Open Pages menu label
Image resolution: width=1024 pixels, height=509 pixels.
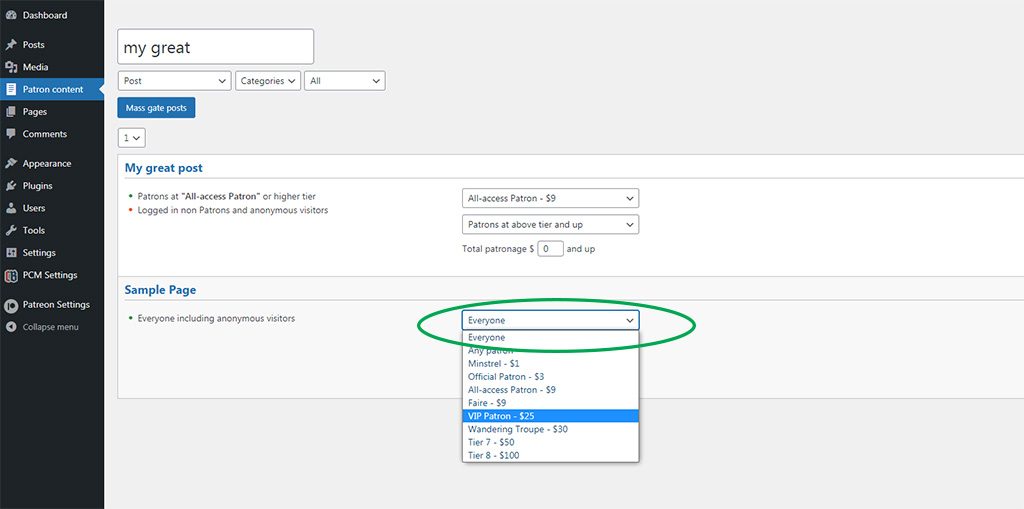tap(35, 112)
